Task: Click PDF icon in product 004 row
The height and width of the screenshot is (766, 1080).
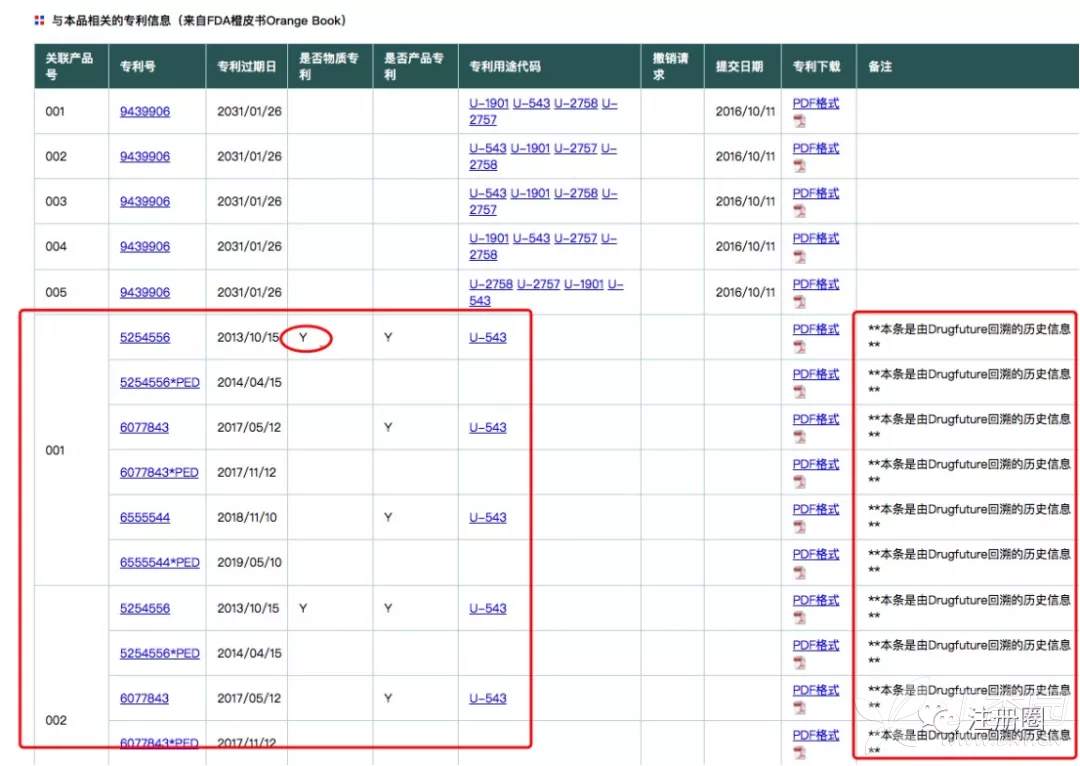Action: point(799,256)
